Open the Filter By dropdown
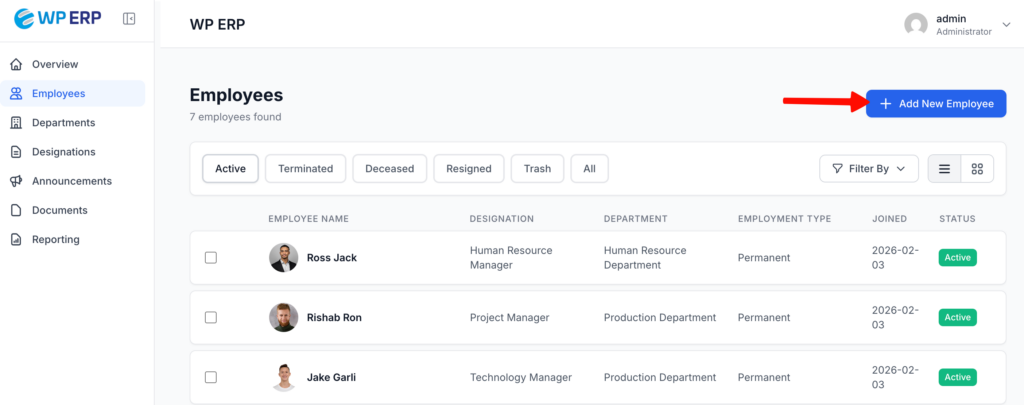This screenshot has height=405, width=1024. 868,169
